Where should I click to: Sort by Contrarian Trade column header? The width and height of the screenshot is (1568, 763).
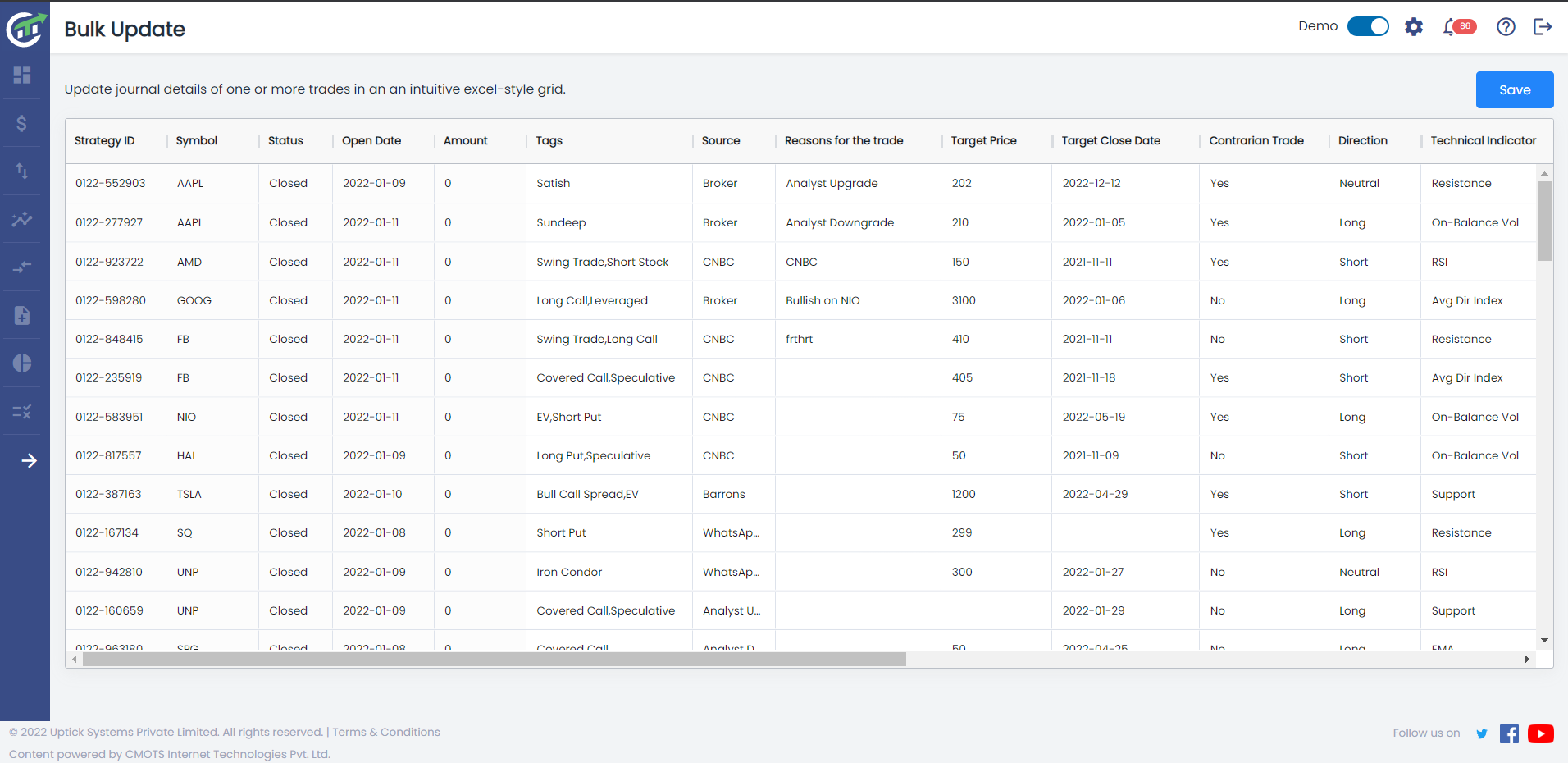tap(1256, 140)
